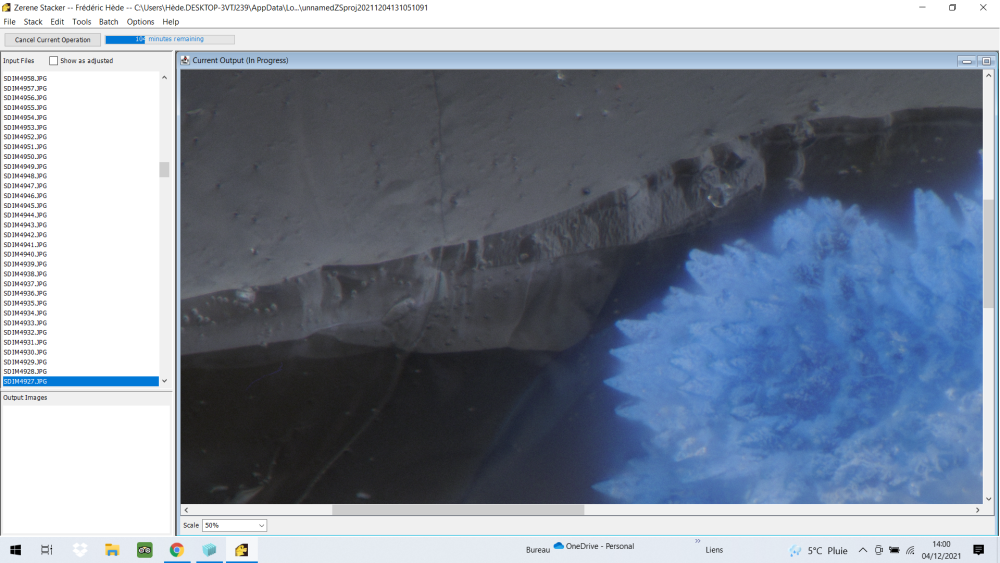Click the output image vertical scroll-up arrow
This screenshot has height=563, width=1000.
989,75
